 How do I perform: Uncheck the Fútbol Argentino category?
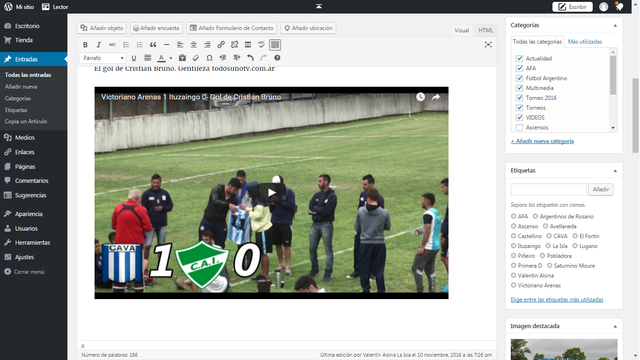tap(519, 78)
